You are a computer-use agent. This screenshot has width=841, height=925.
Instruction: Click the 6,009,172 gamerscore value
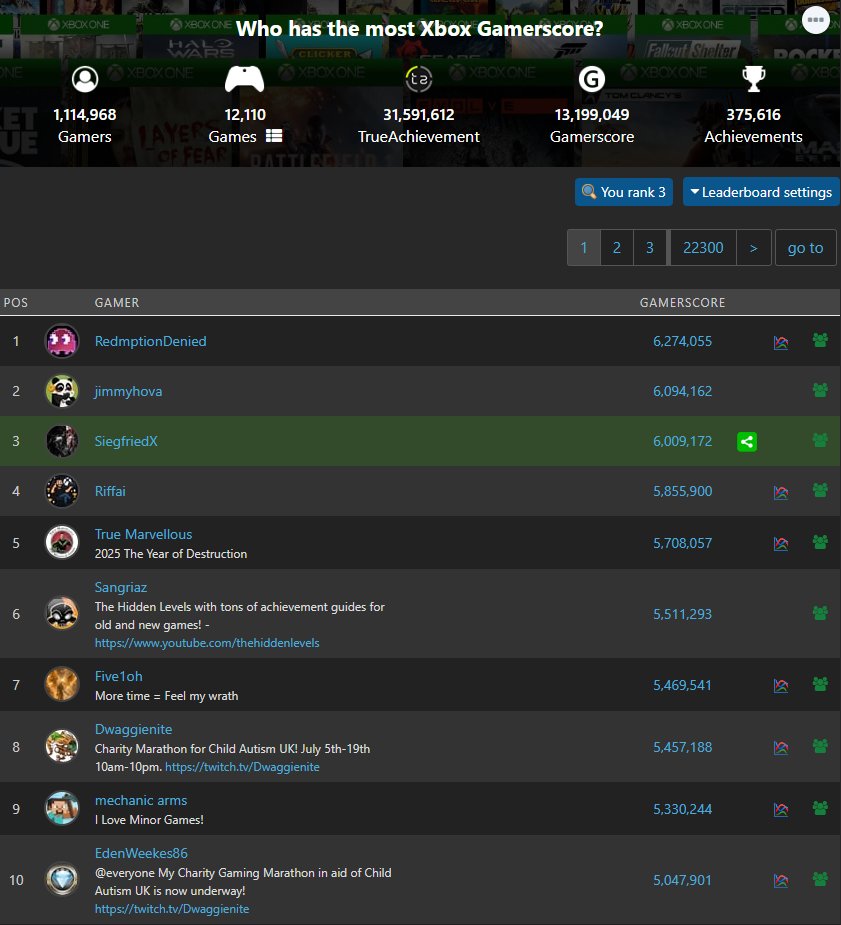point(682,441)
